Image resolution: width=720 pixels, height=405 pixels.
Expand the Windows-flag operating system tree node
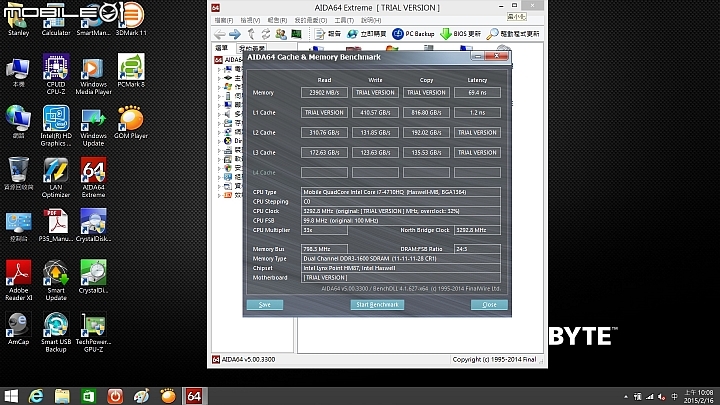point(219,87)
